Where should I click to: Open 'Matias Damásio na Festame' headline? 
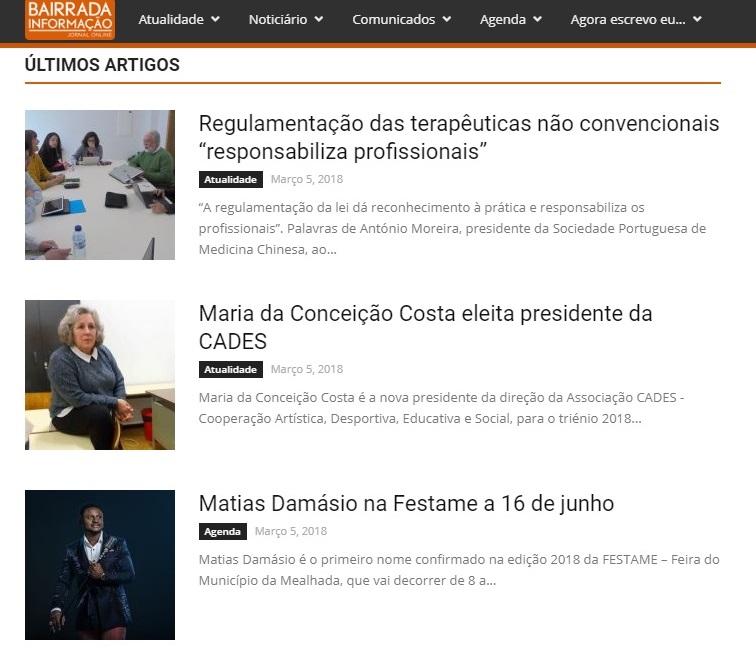[406, 503]
